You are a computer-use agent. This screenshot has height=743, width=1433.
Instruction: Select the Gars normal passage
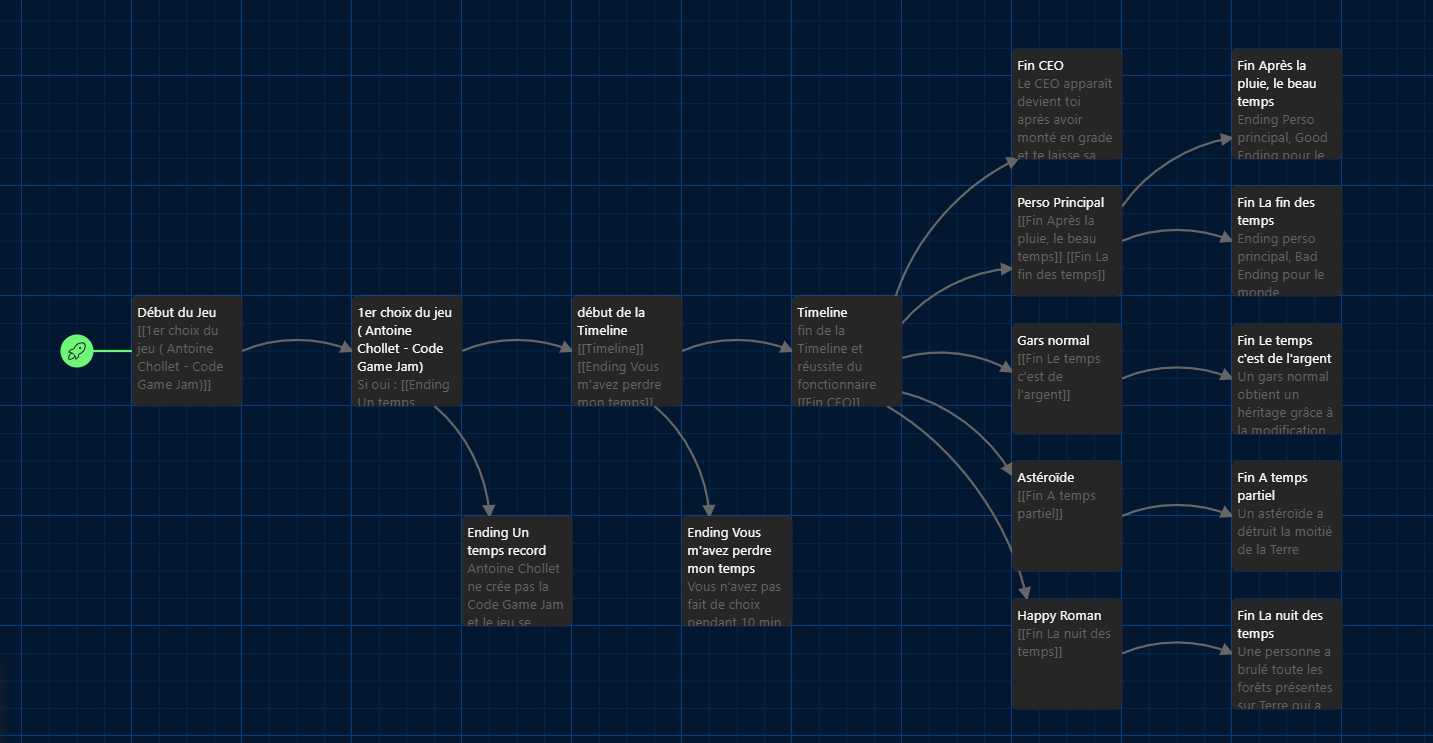[x=1066, y=378]
